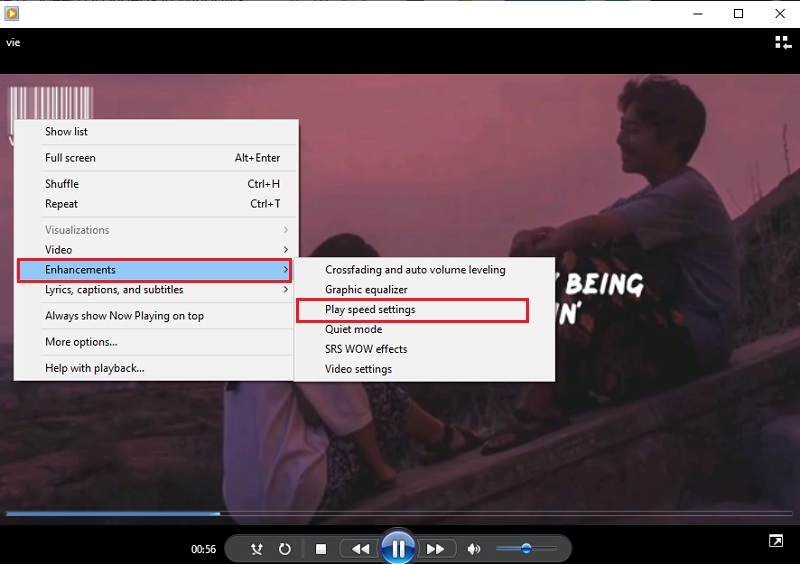The width and height of the screenshot is (800, 564).
Task: Minimize the player window
Action: click(x=698, y=14)
